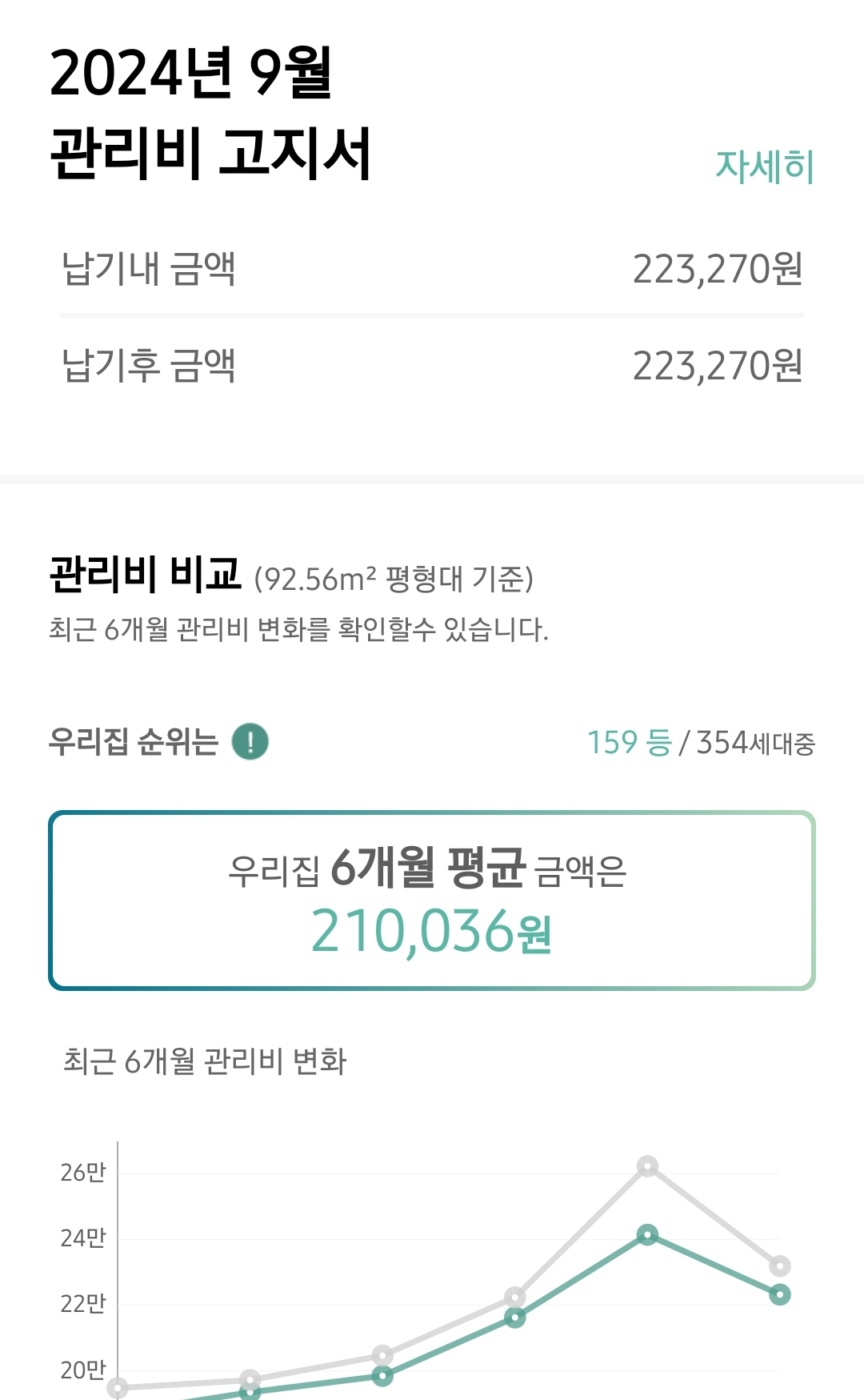
Task: Click the green point just before the peak
Action: tap(515, 1318)
